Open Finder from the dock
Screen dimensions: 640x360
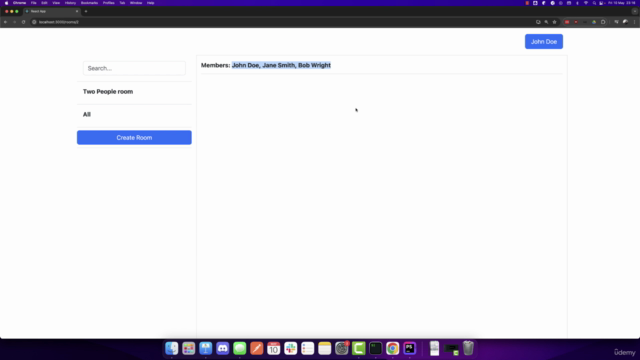coord(172,348)
